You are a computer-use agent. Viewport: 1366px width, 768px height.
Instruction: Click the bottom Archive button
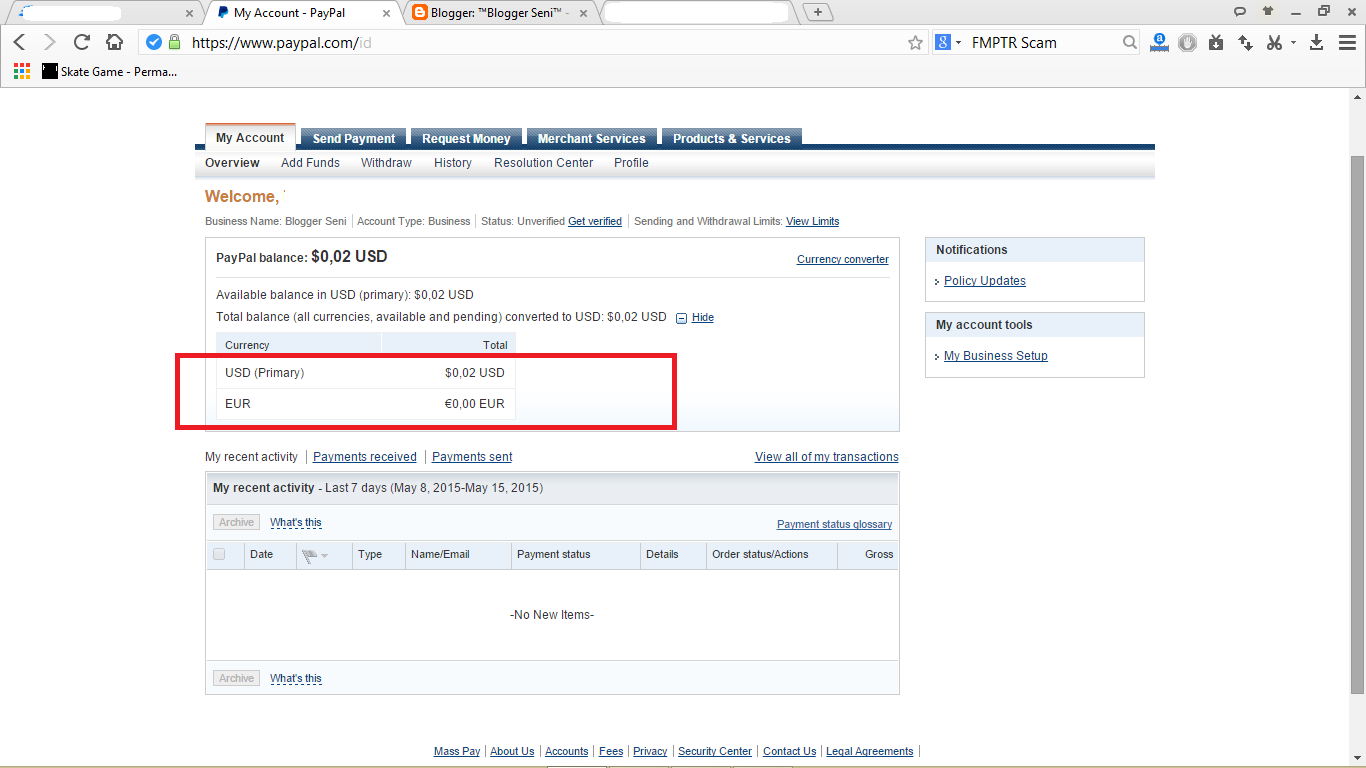coord(236,678)
